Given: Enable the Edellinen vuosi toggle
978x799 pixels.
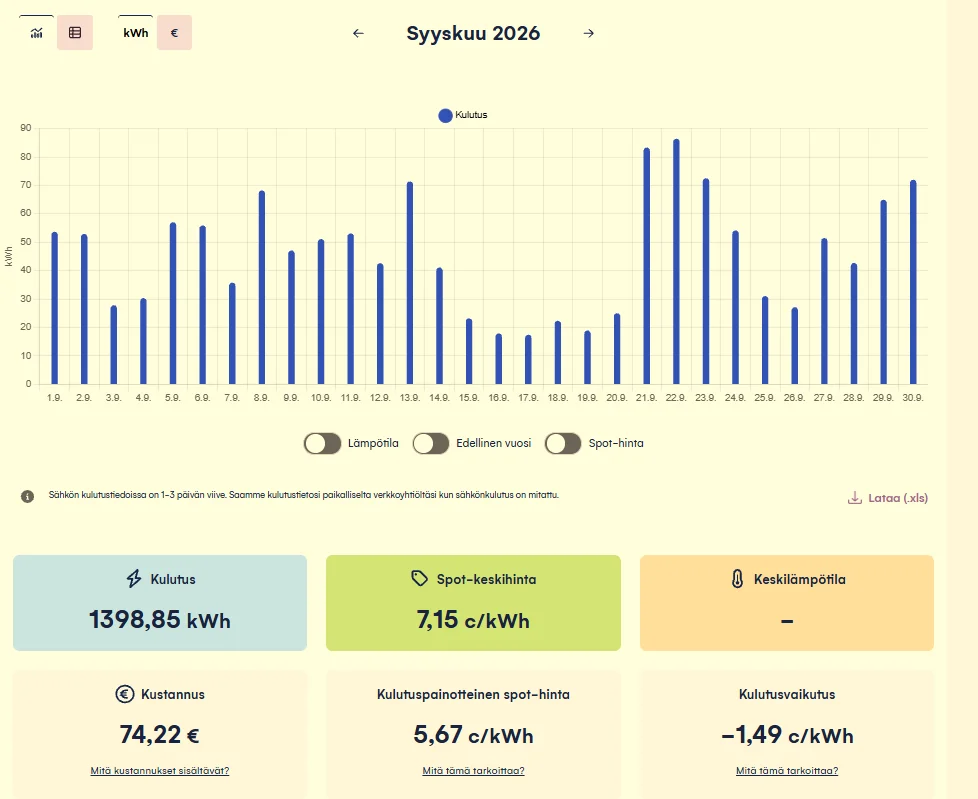Looking at the screenshot, I should pyautogui.click(x=431, y=443).
